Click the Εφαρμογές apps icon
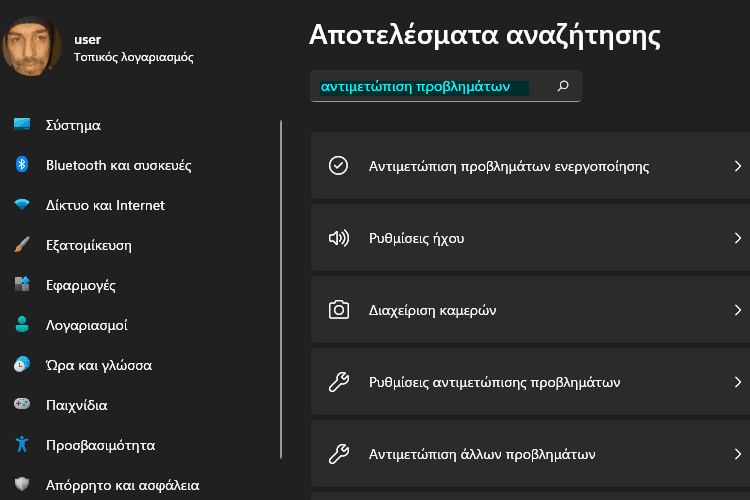The height and width of the screenshot is (500, 750). tap(21, 285)
